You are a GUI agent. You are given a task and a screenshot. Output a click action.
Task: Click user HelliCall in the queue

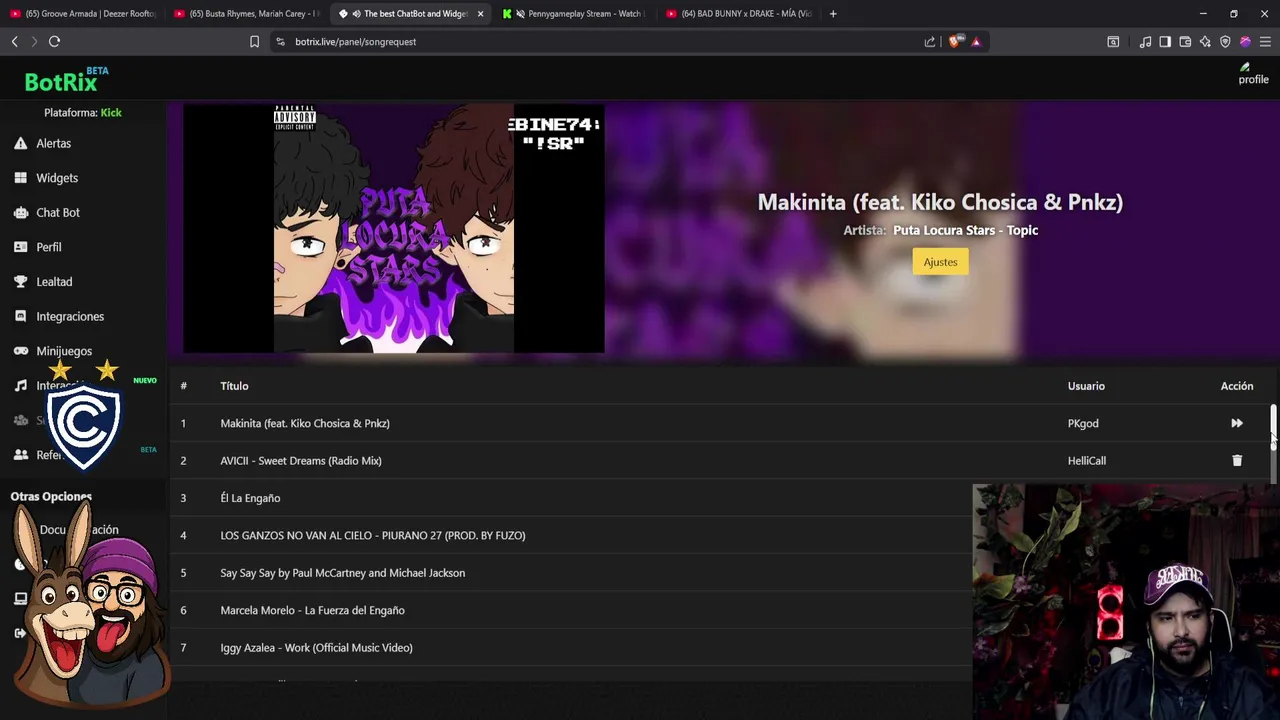tap(1086, 461)
